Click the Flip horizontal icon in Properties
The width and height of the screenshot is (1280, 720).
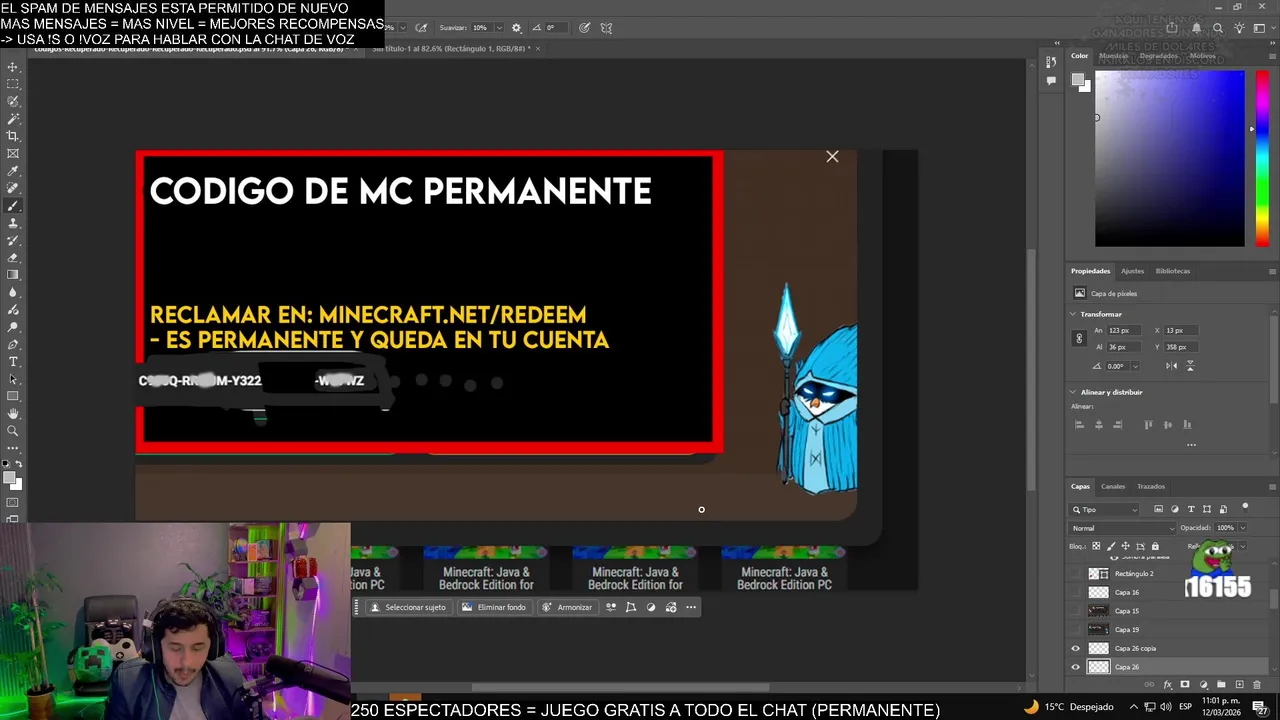pos(1171,366)
